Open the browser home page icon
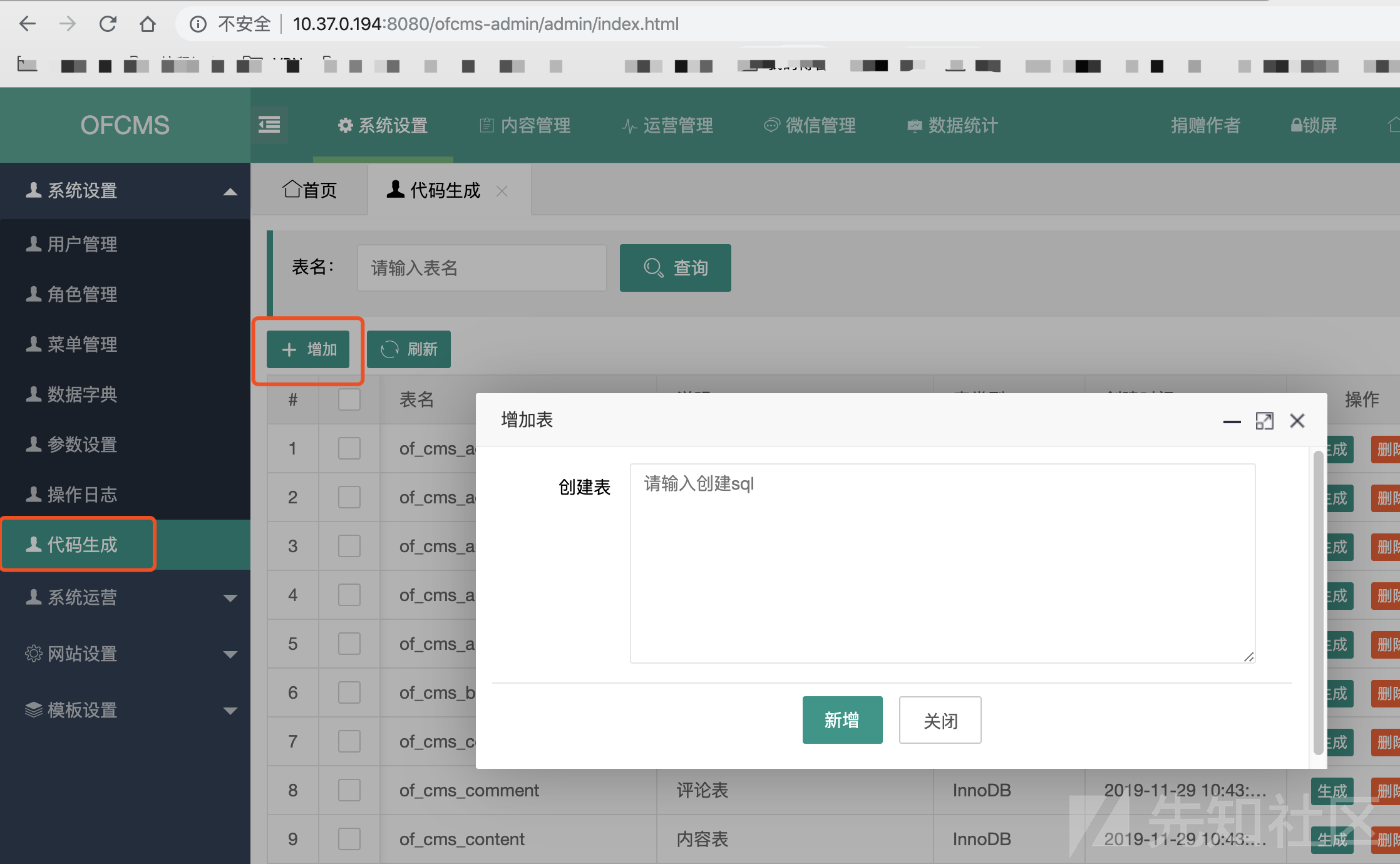1400x864 pixels. coord(148,24)
